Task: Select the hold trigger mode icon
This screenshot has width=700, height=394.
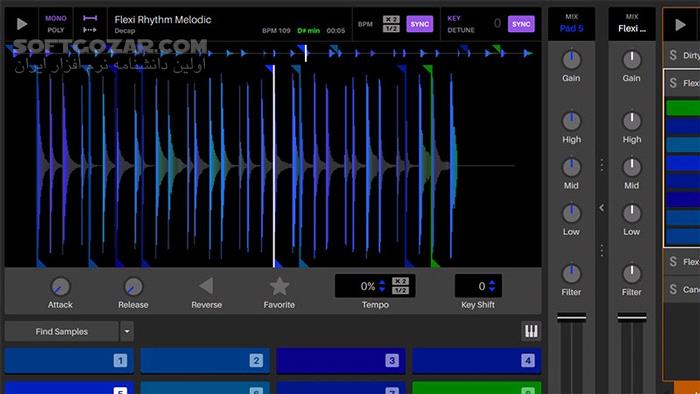Action: point(90,18)
